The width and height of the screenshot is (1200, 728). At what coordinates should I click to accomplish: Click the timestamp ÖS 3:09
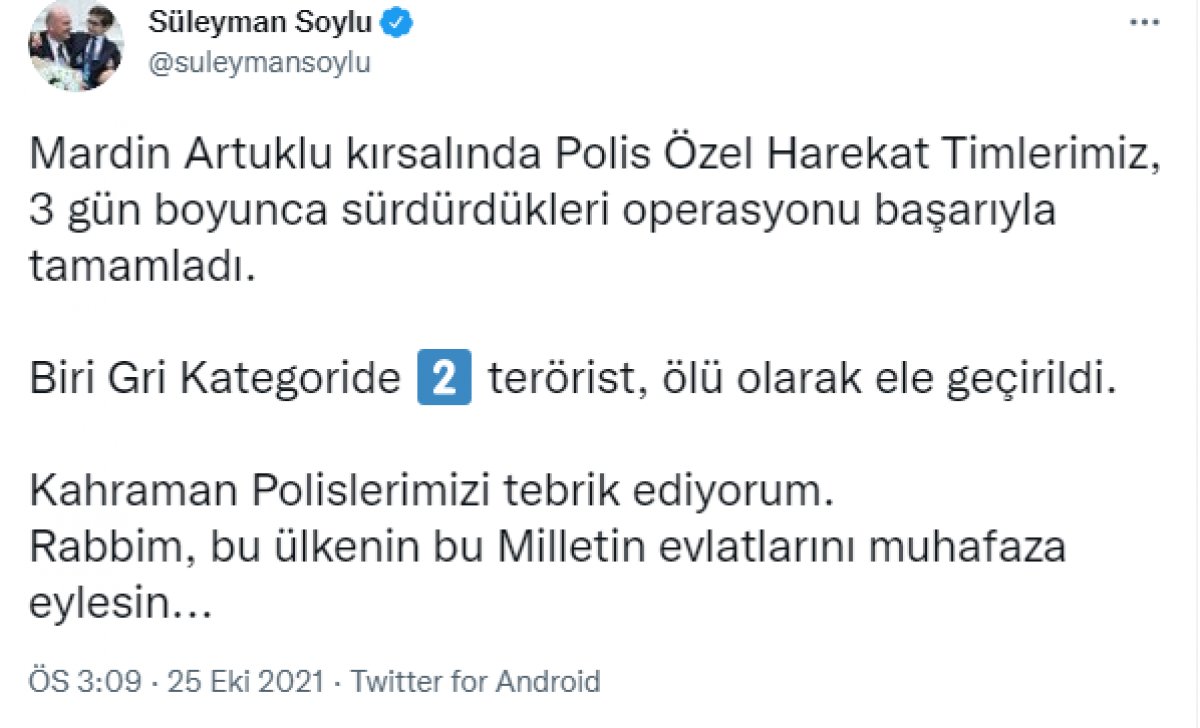click(85, 680)
